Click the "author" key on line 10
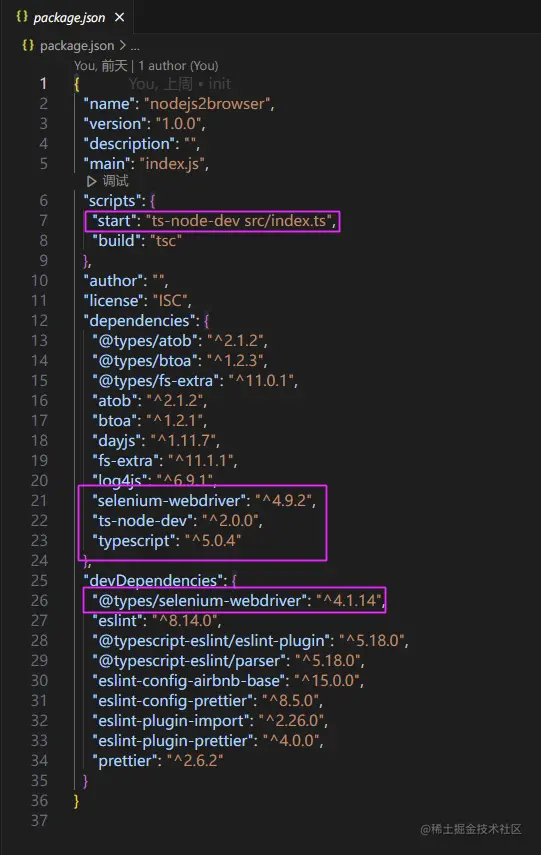This screenshot has width=541, height=855. (115, 281)
